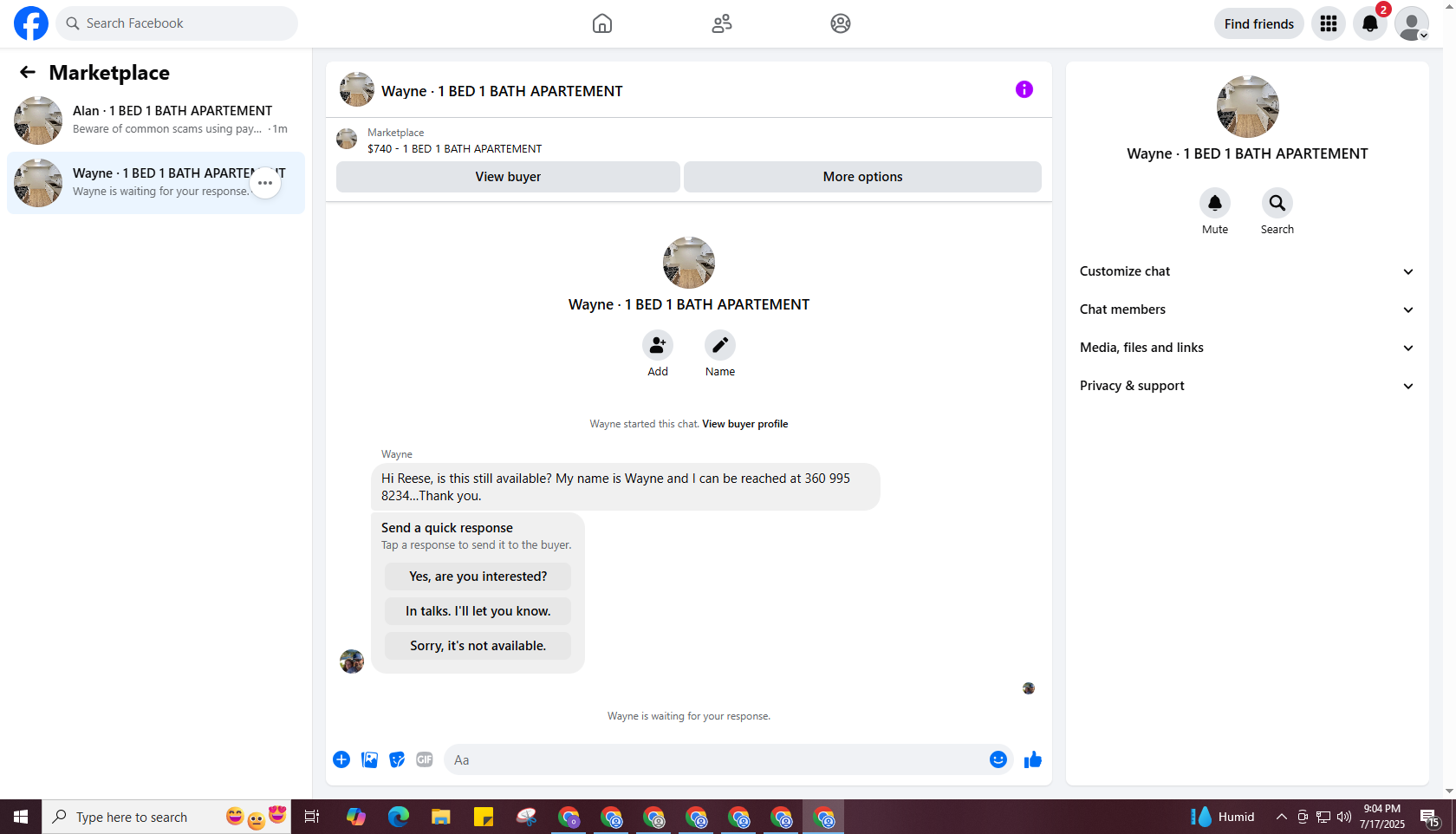
Task: Open the three-dot options on Wayne's conversation
Action: 265,183
